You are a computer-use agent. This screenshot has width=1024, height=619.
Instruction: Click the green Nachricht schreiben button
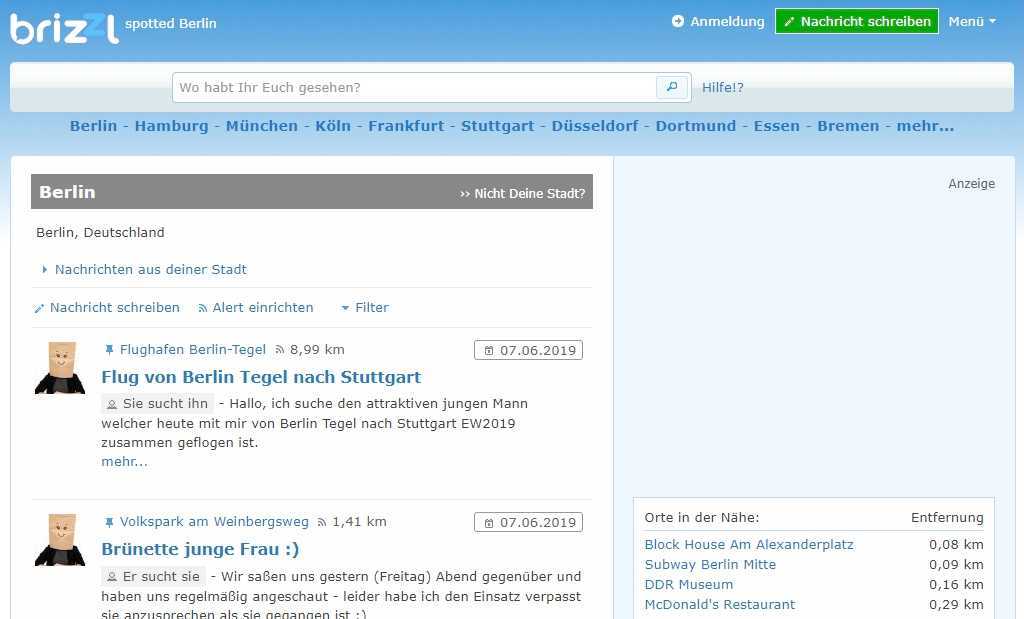click(857, 22)
